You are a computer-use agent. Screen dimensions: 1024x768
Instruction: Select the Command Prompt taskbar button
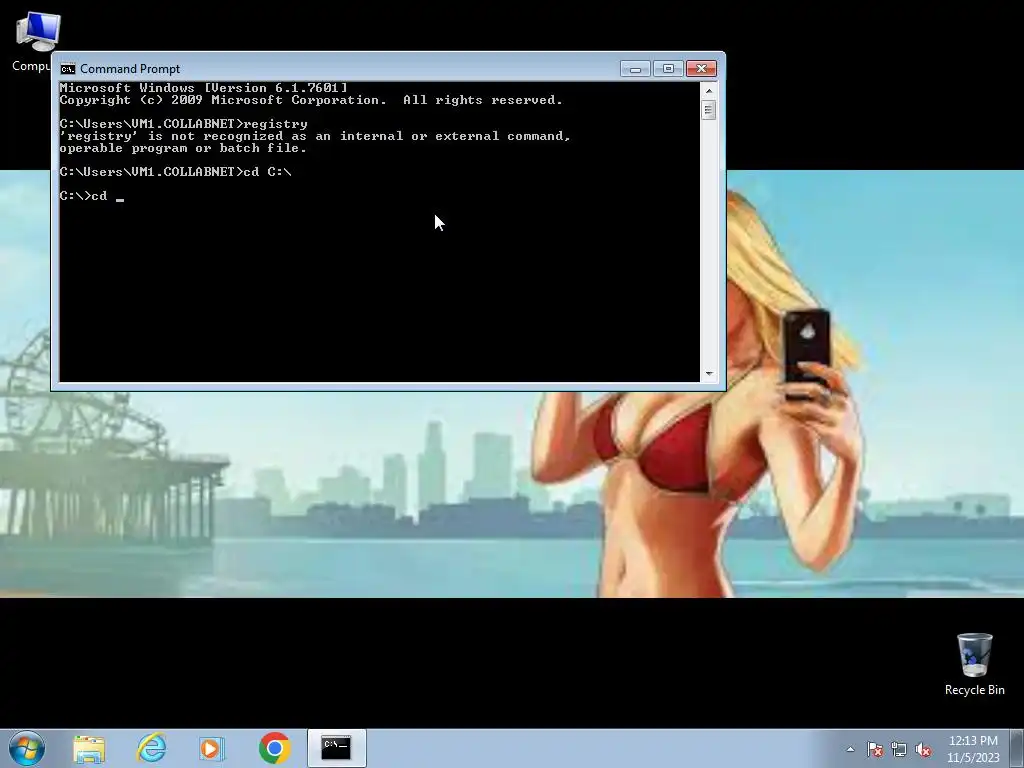tap(336, 748)
